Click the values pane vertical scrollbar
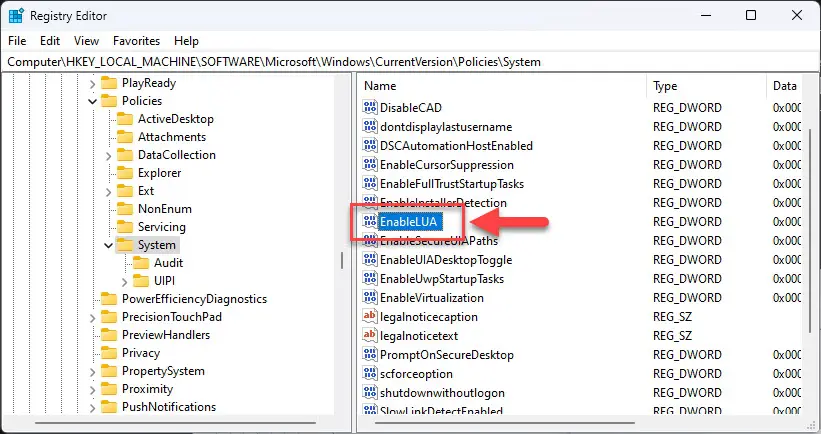This screenshot has width=821, height=434. pos(809,230)
